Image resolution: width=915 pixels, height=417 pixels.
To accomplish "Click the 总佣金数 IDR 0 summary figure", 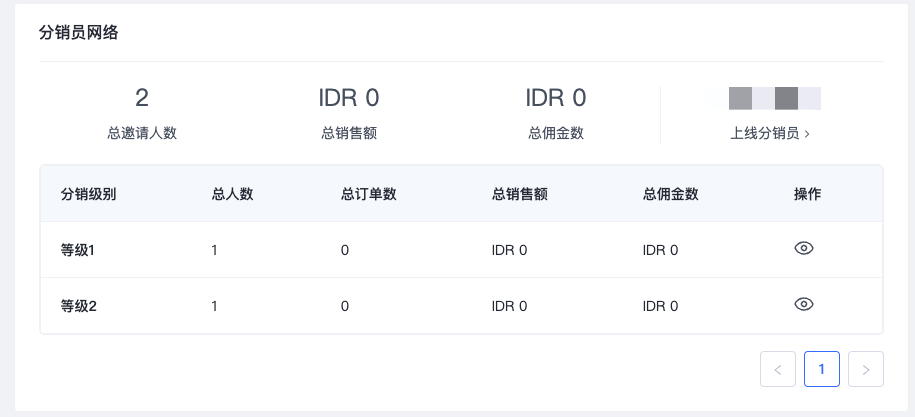I will click(556, 98).
